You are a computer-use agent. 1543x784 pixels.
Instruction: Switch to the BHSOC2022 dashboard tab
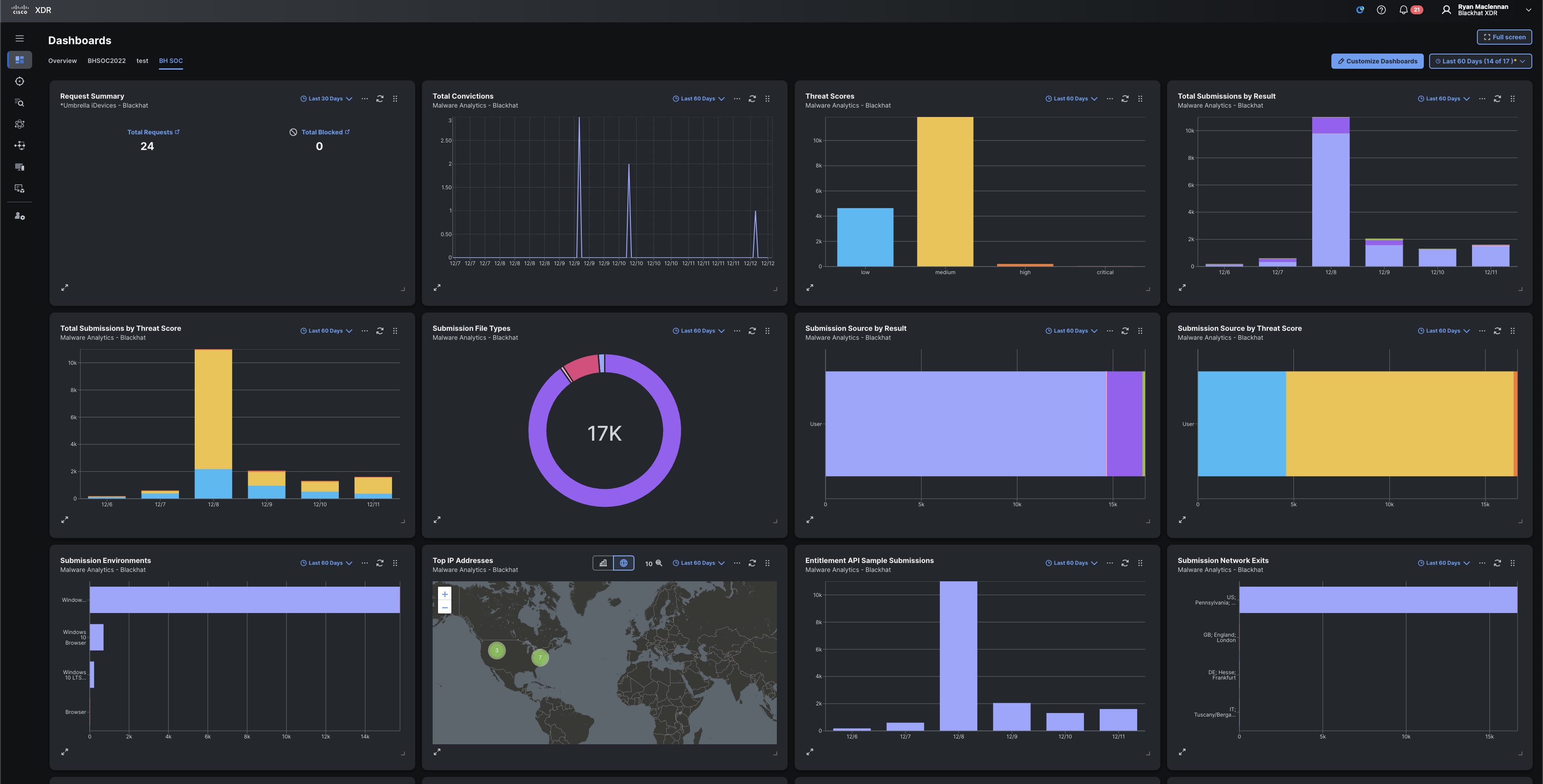tap(107, 60)
